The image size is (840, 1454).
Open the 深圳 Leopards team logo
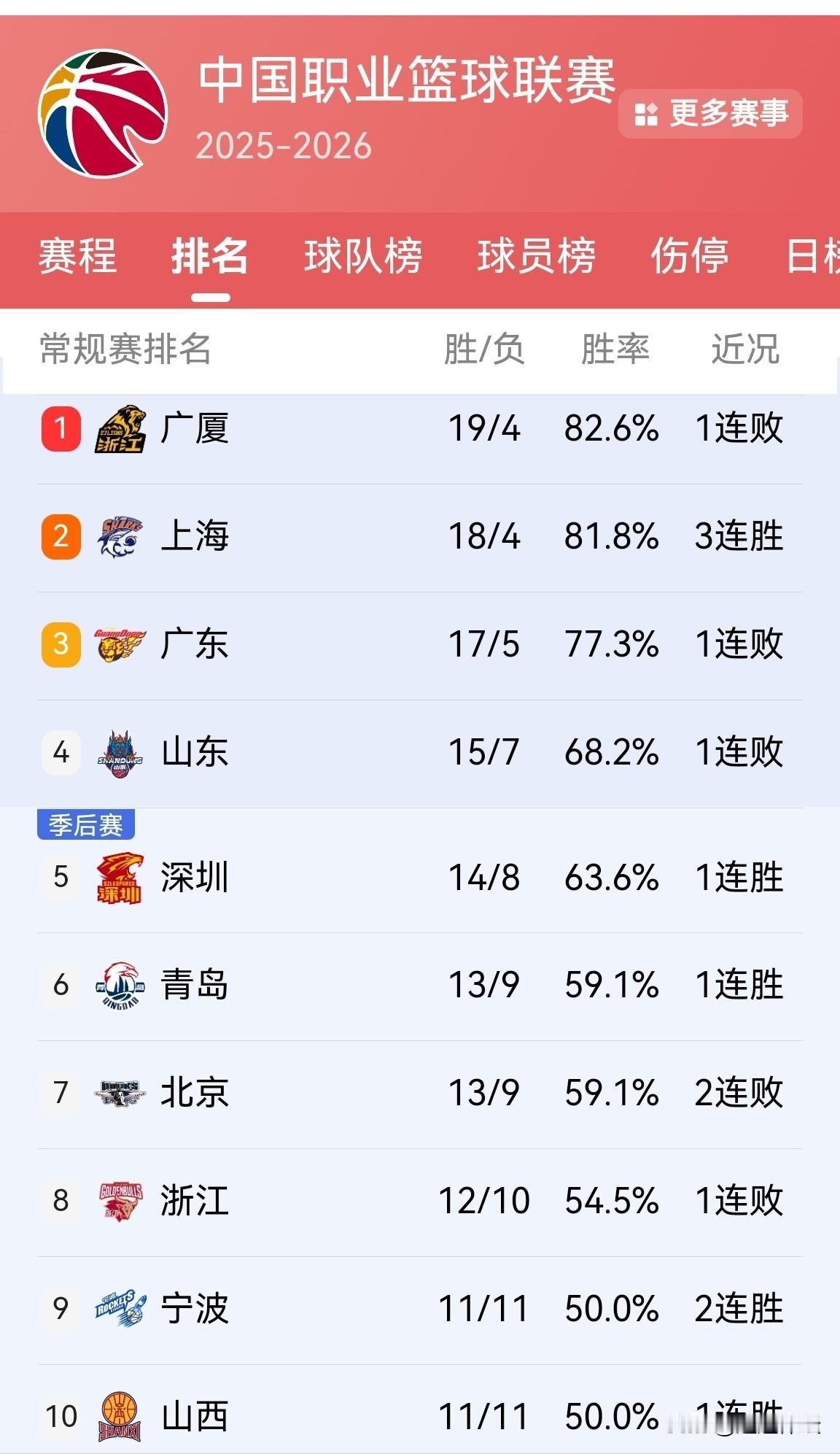(x=120, y=878)
